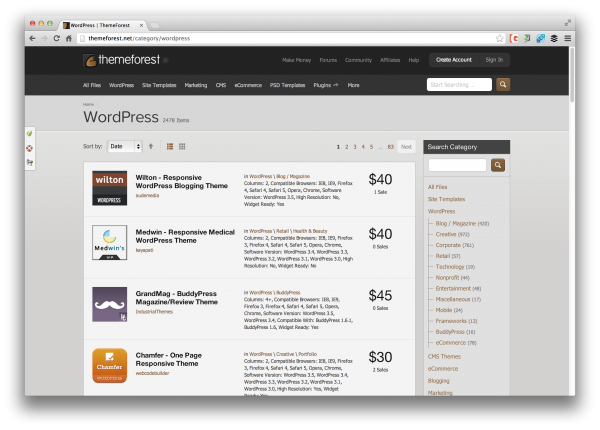Open the browser home icon
The height and width of the screenshot is (430, 600).
coord(69,38)
